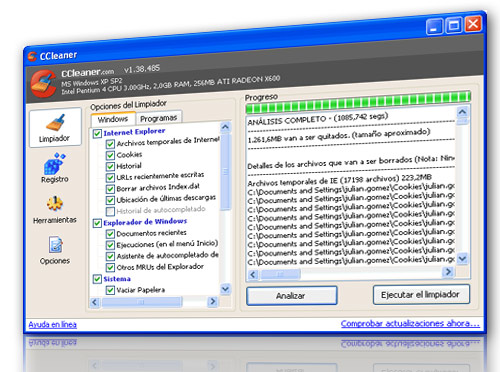Switch to the Programas tab
The height and width of the screenshot is (372, 500).
158,118
